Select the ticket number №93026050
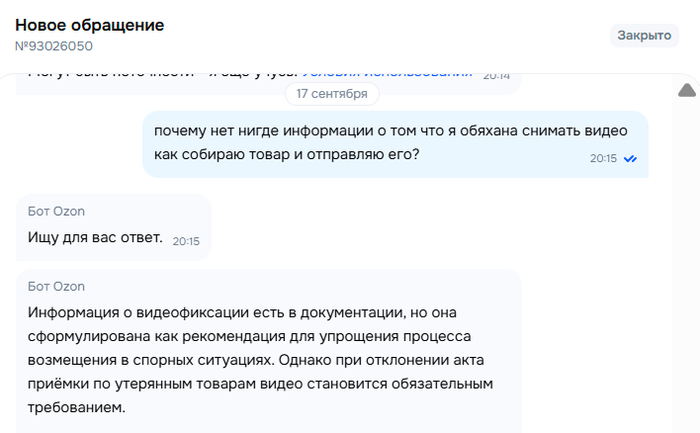The height and width of the screenshot is (433, 700). tap(54, 46)
